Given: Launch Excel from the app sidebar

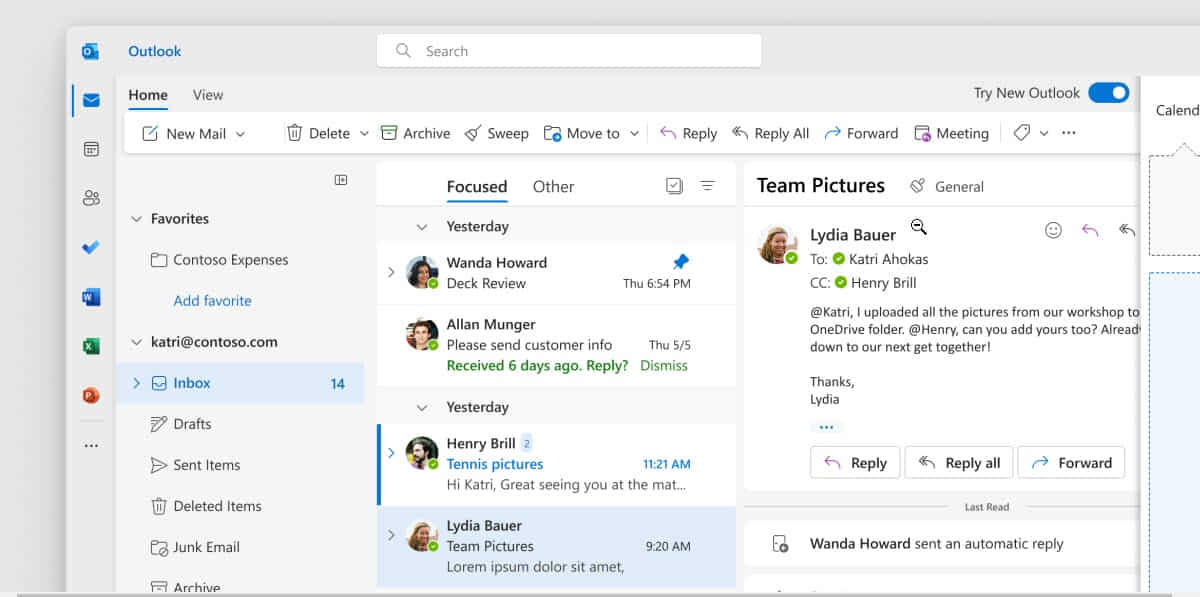Looking at the screenshot, I should pos(91,346).
